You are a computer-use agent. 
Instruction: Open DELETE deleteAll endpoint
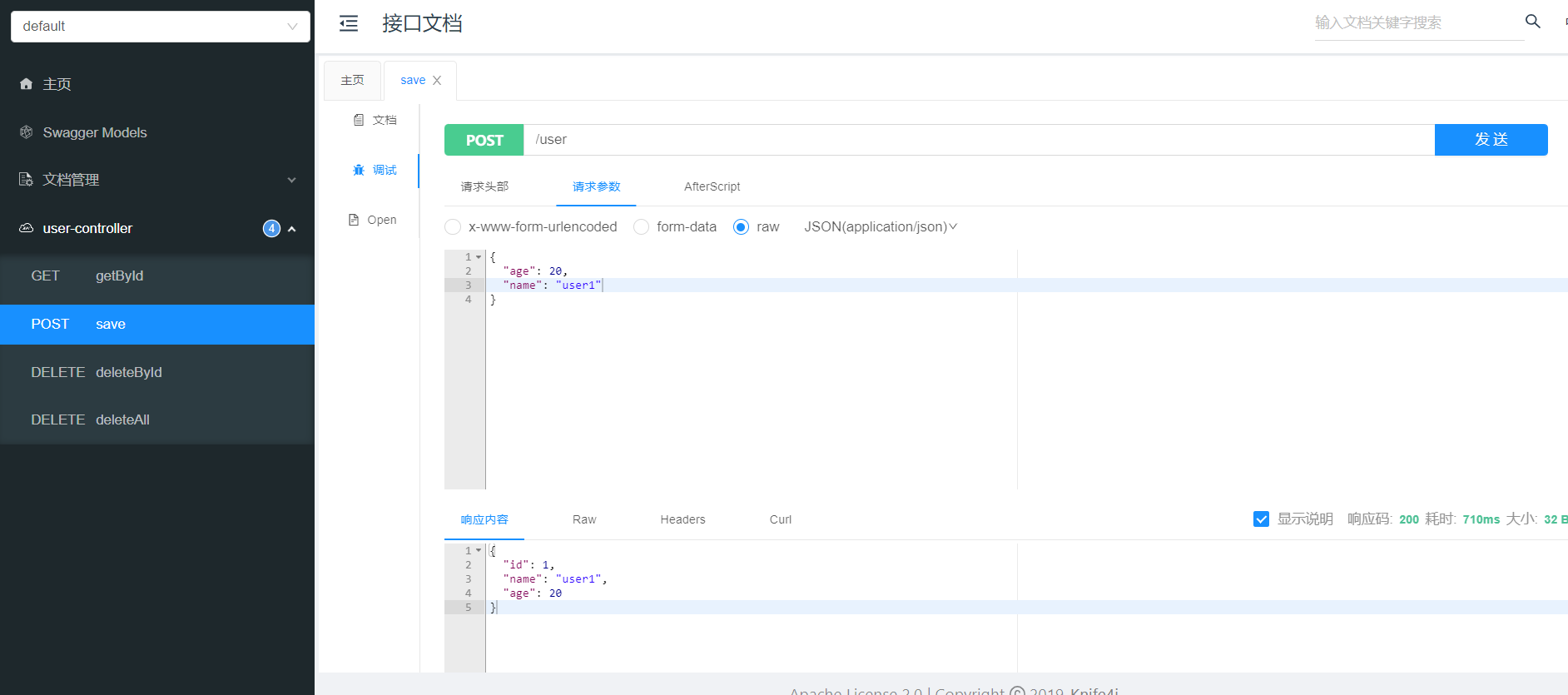(x=157, y=420)
